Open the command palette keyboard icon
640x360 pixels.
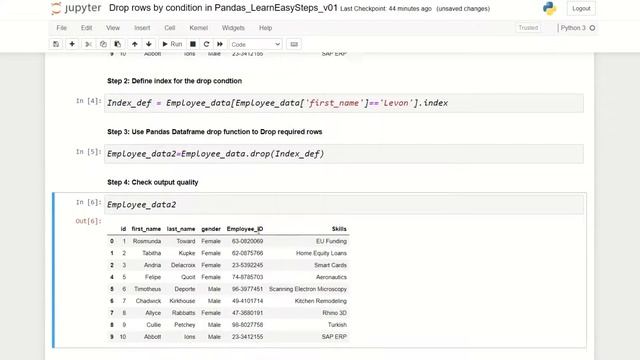tap(294, 44)
